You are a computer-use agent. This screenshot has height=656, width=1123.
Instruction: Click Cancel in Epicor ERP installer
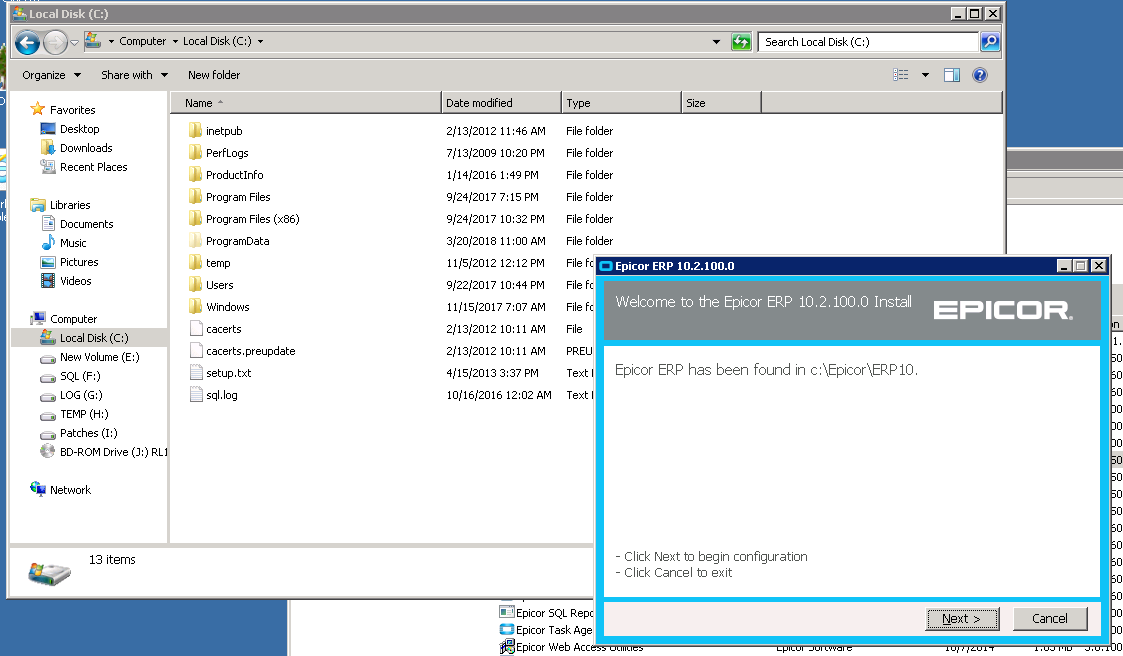pyautogui.click(x=1050, y=619)
